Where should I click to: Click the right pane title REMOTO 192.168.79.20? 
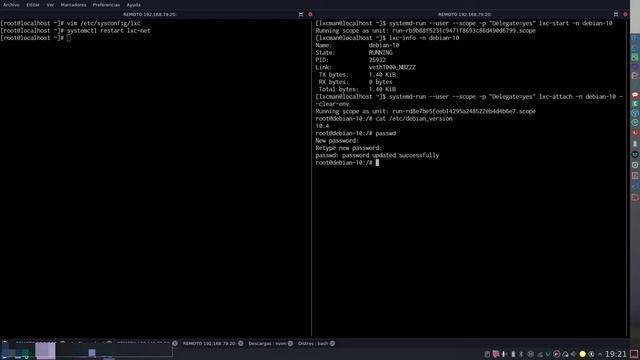[464, 14]
